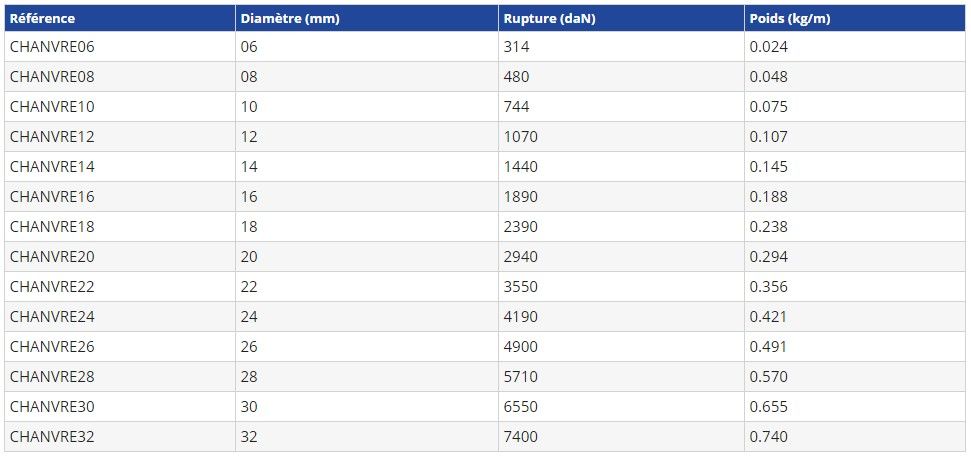Click weight value 0.491 cell

[768, 347]
